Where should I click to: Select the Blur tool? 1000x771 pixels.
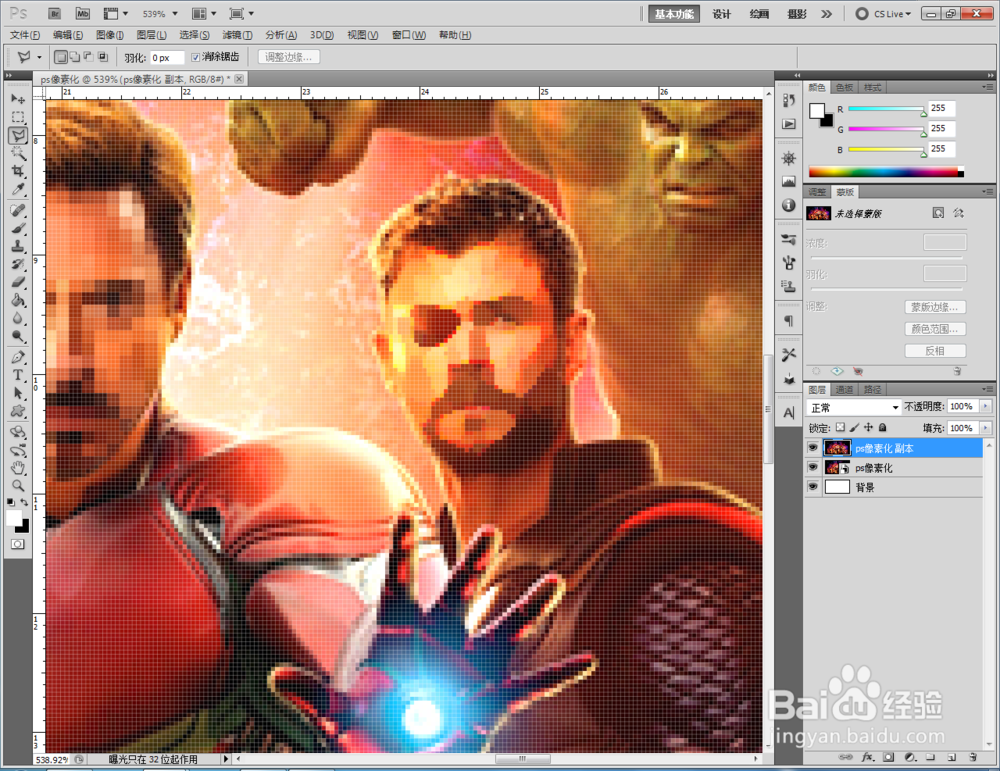coord(18,318)
